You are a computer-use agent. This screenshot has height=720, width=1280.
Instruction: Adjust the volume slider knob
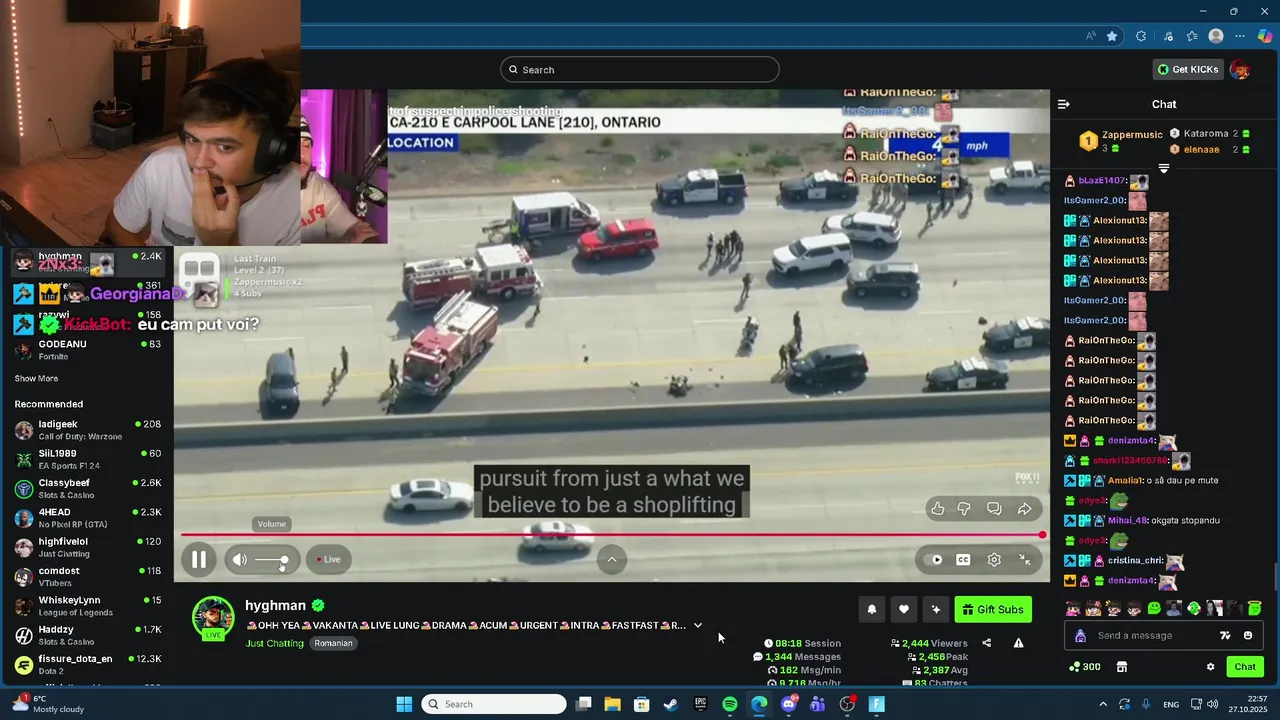pos(284,560)
